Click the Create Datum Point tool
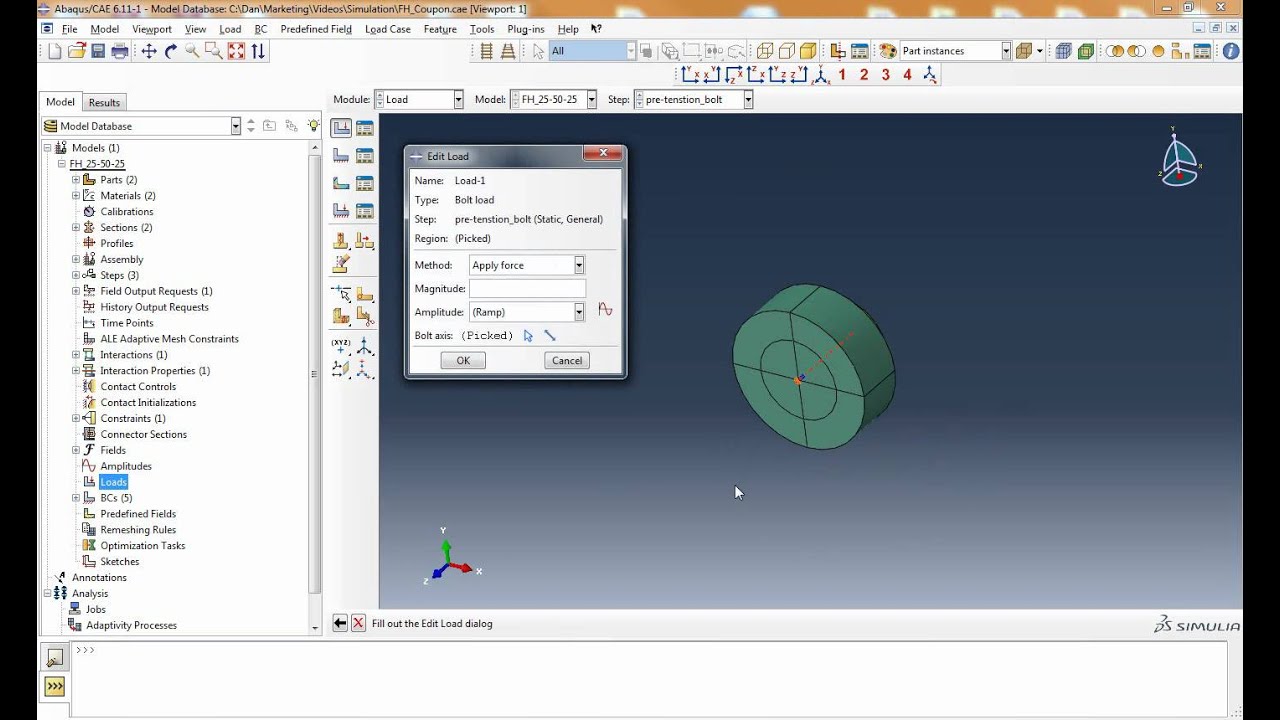This screenshot has width=1280, height=720. [x=341, y=347]
